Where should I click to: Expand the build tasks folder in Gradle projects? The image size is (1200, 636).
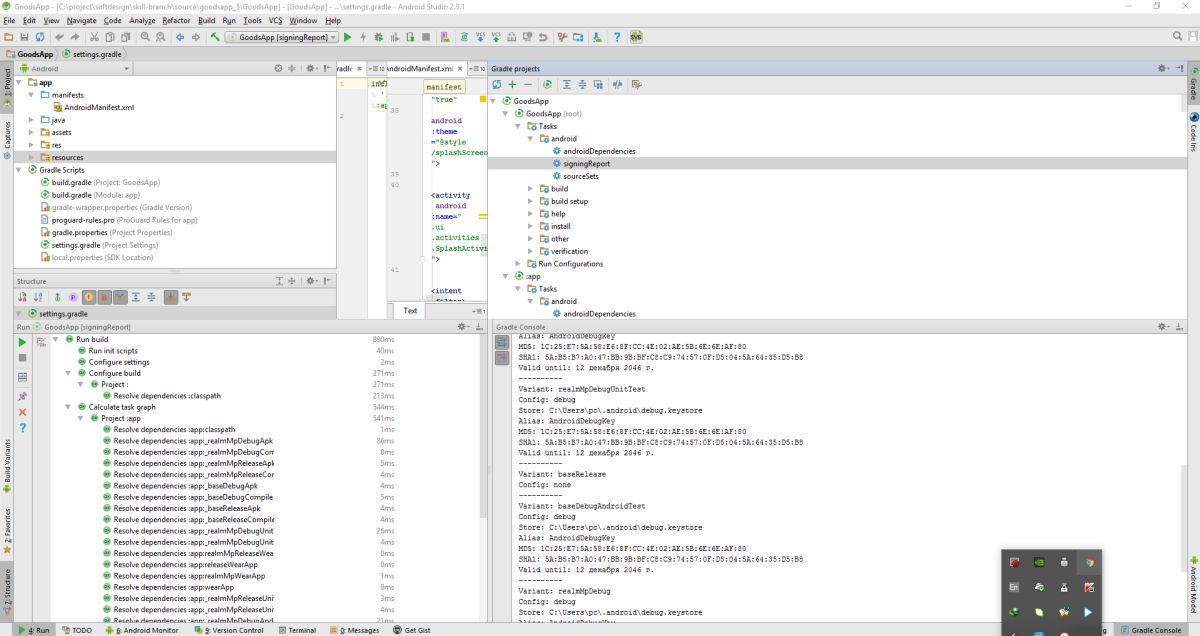coord(531,189)
